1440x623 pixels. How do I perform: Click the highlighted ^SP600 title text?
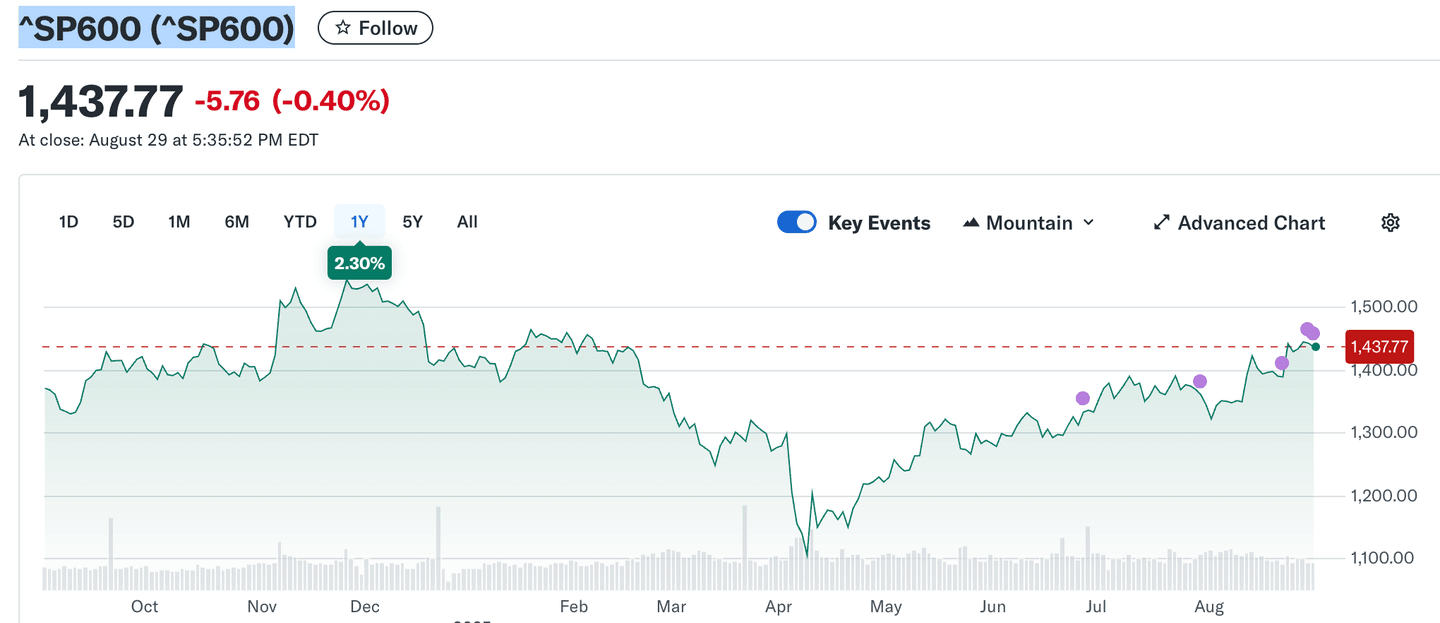[157, 29]
